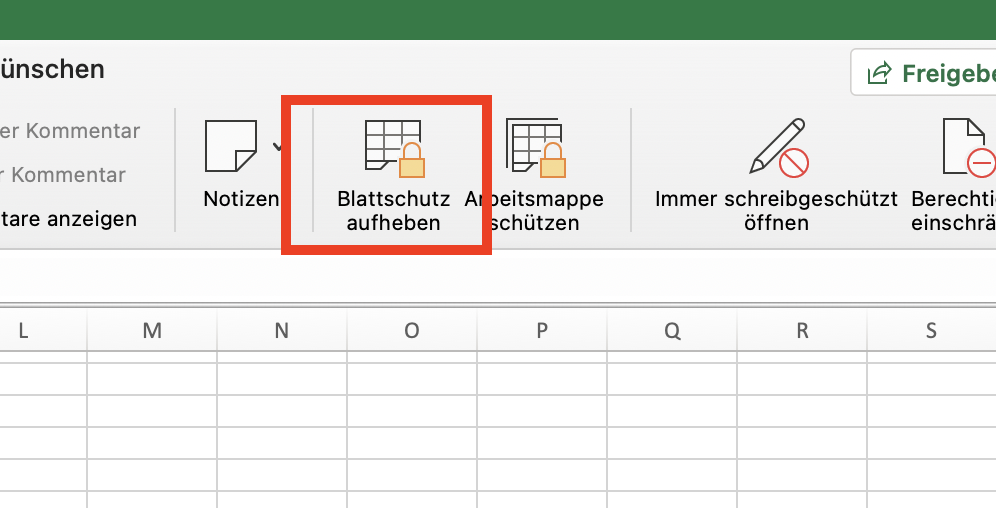Click the Notizen sticky note icon
The height and width of the screenshot is (508, 996).
[x=231, y=147]
